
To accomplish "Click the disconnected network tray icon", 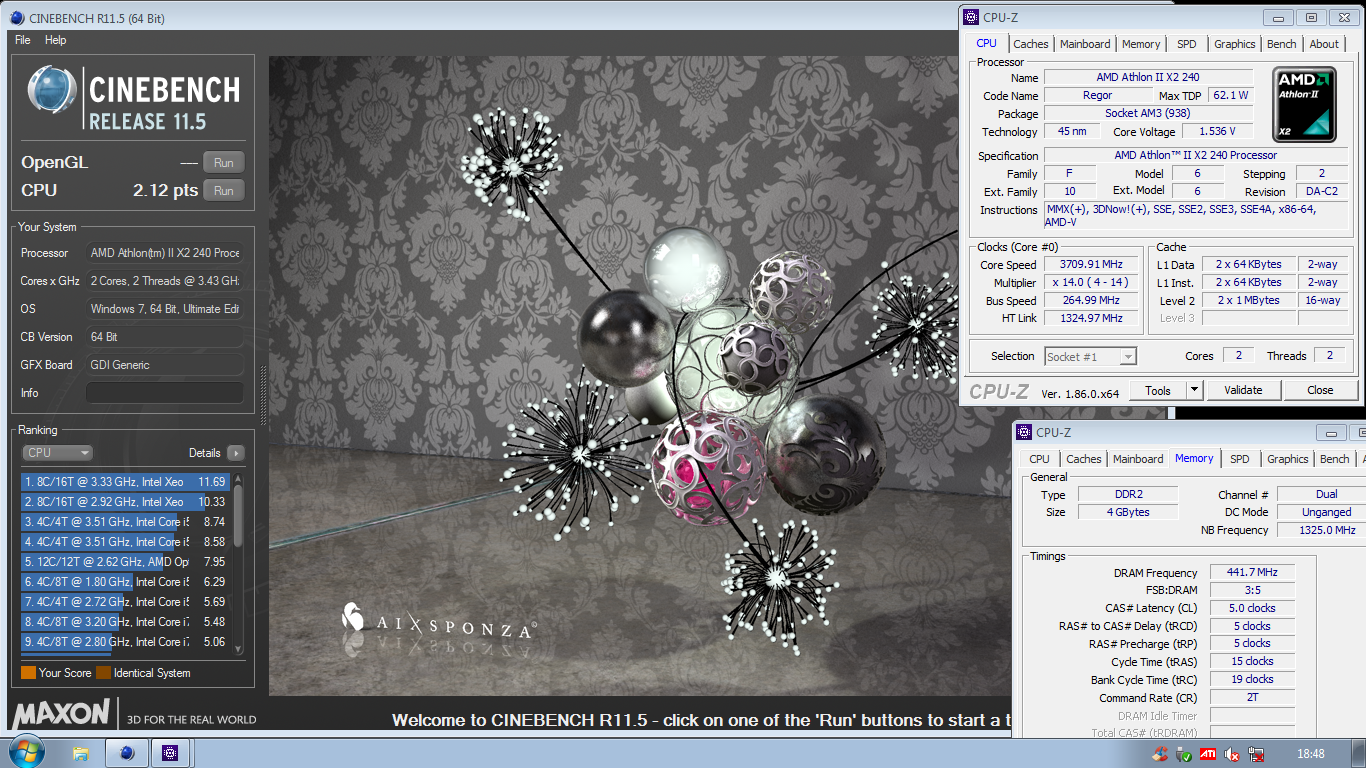I will click(1258, 754).
